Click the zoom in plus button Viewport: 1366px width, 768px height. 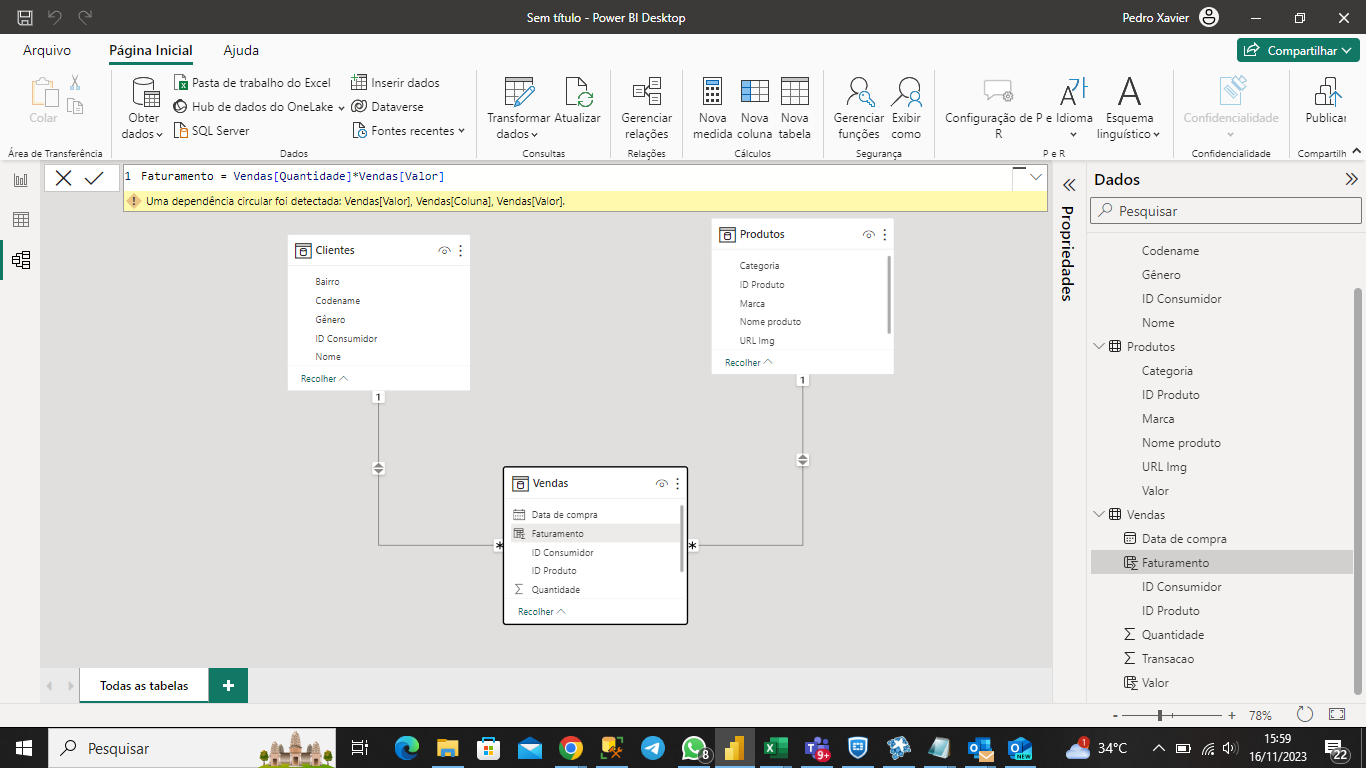point(1232,716)
